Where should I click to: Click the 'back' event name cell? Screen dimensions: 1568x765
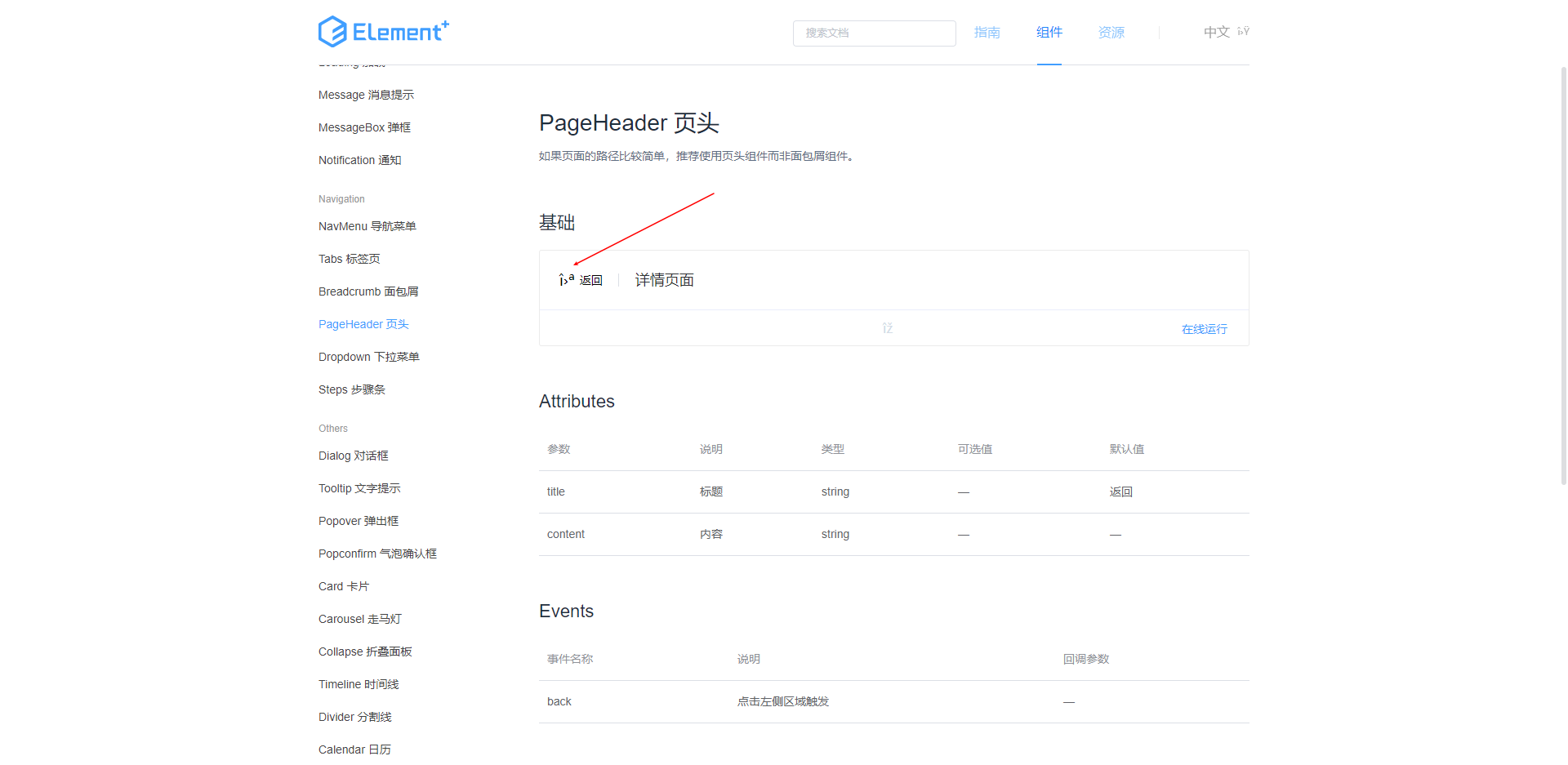559,701
